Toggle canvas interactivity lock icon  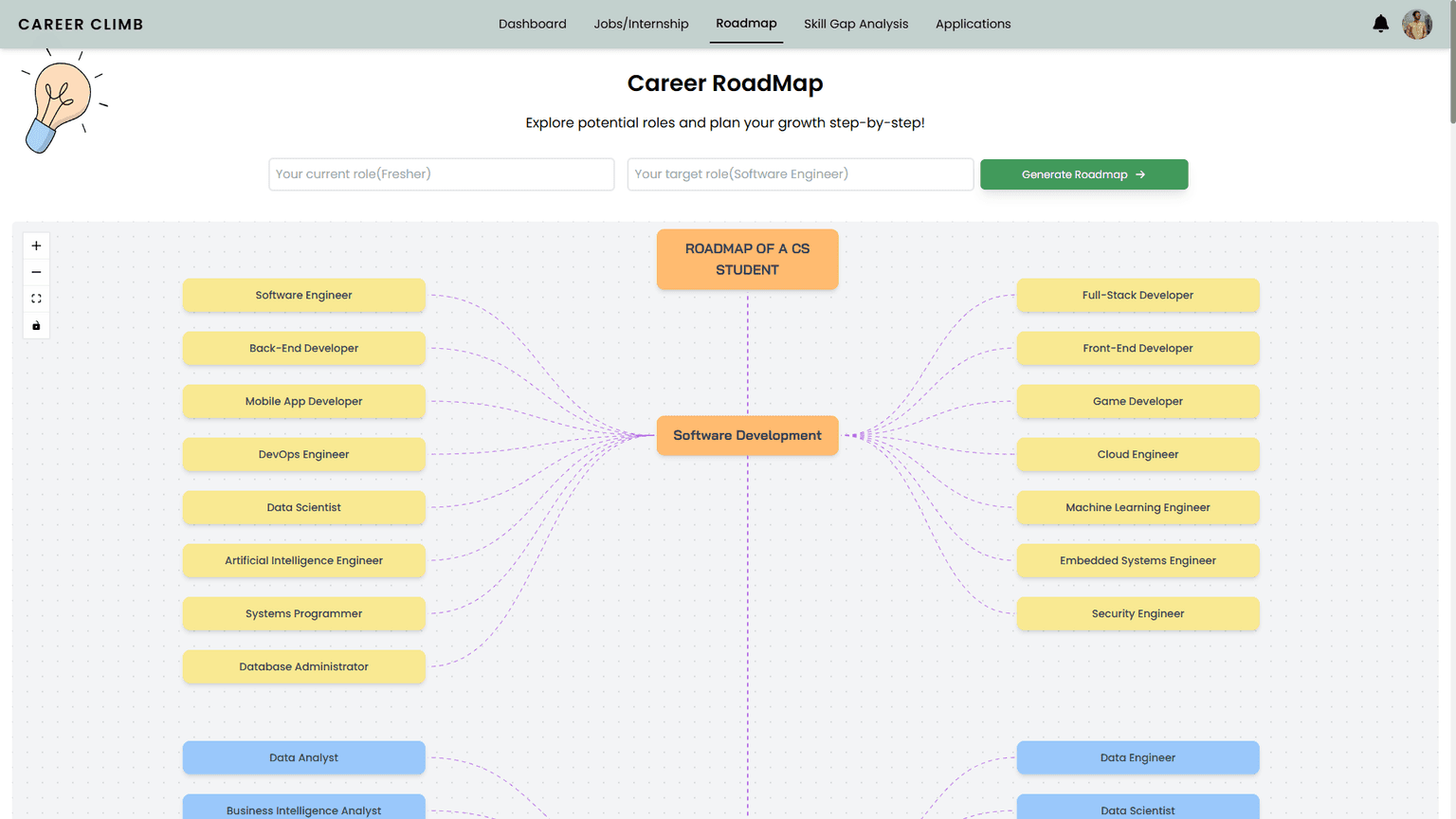click(36, 325)
